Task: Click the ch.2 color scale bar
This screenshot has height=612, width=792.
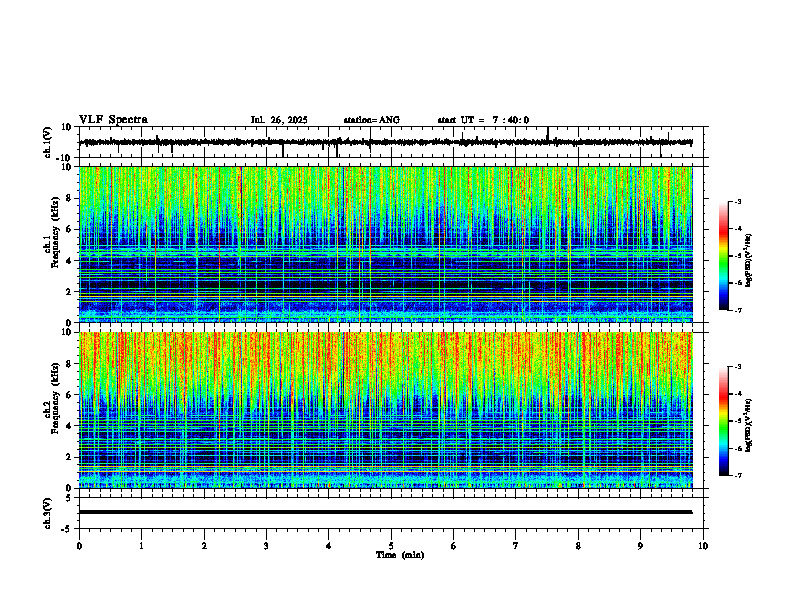Action: [x=723, y=421]
